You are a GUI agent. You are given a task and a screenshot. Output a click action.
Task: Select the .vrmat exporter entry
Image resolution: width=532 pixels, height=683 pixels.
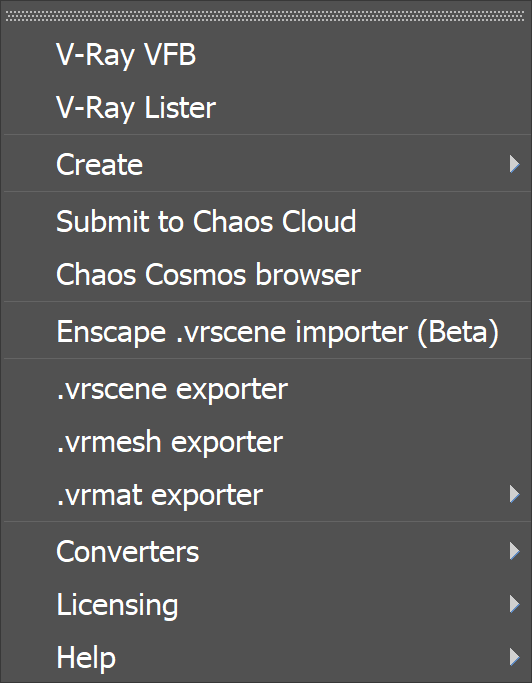click(x=266, y=494)
